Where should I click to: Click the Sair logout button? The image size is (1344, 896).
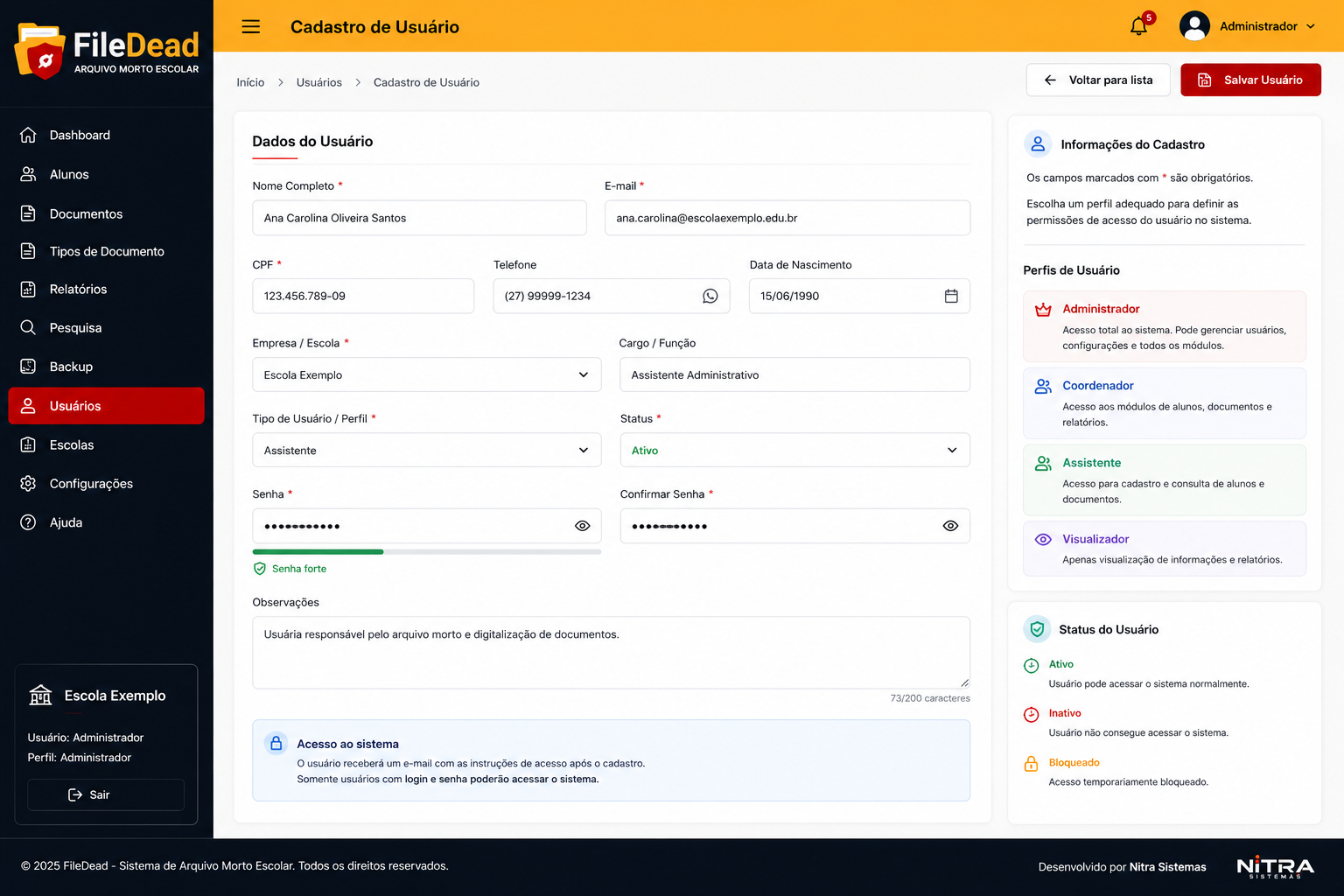tap(106, 794)
